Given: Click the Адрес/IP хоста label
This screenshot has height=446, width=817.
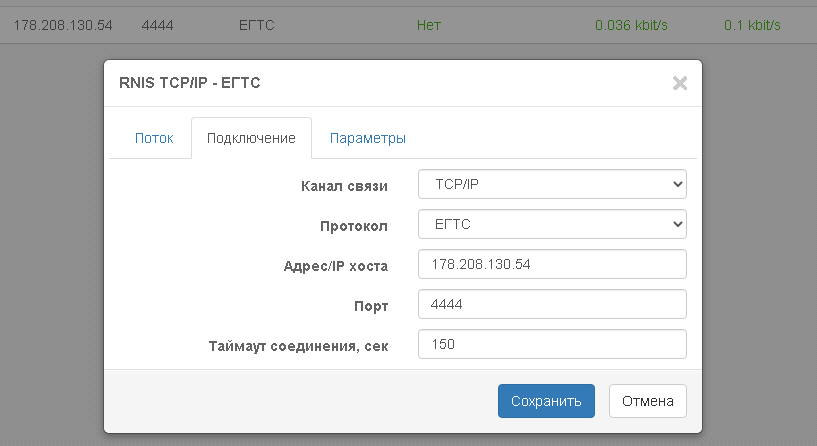Looking at the screenshot, I should coord(335,265).
